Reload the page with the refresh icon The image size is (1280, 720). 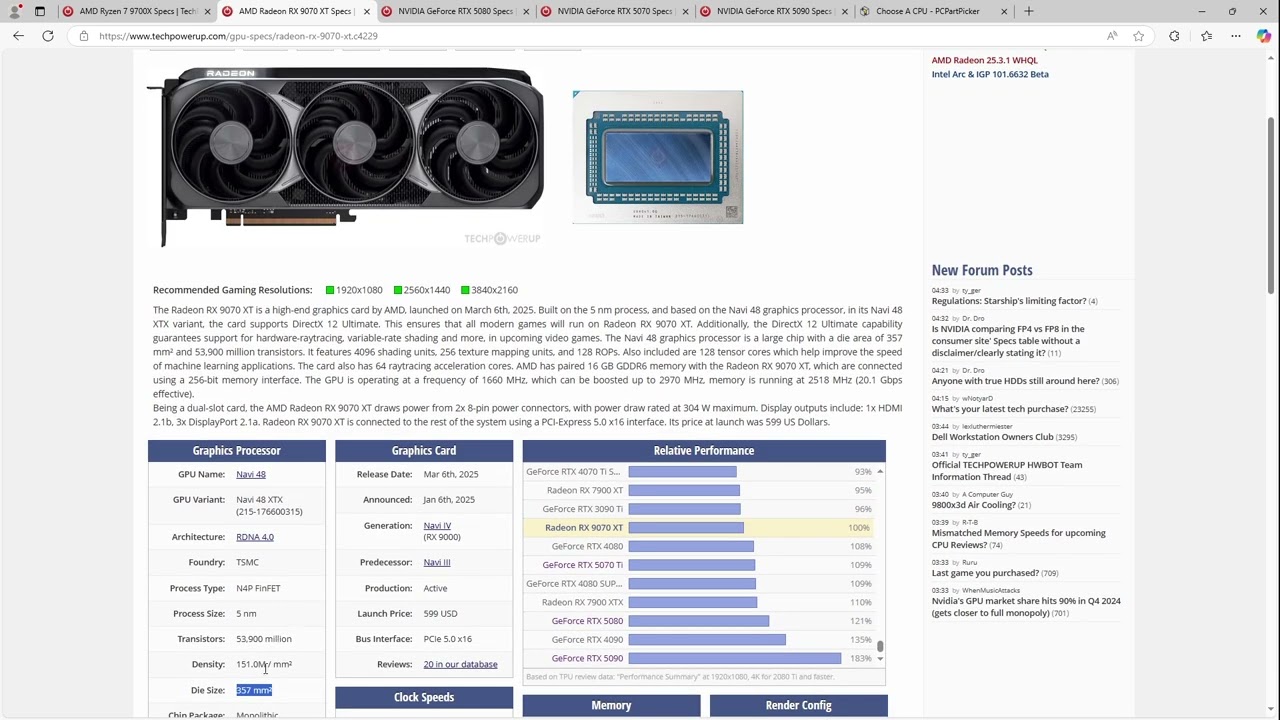pos(48,36)
